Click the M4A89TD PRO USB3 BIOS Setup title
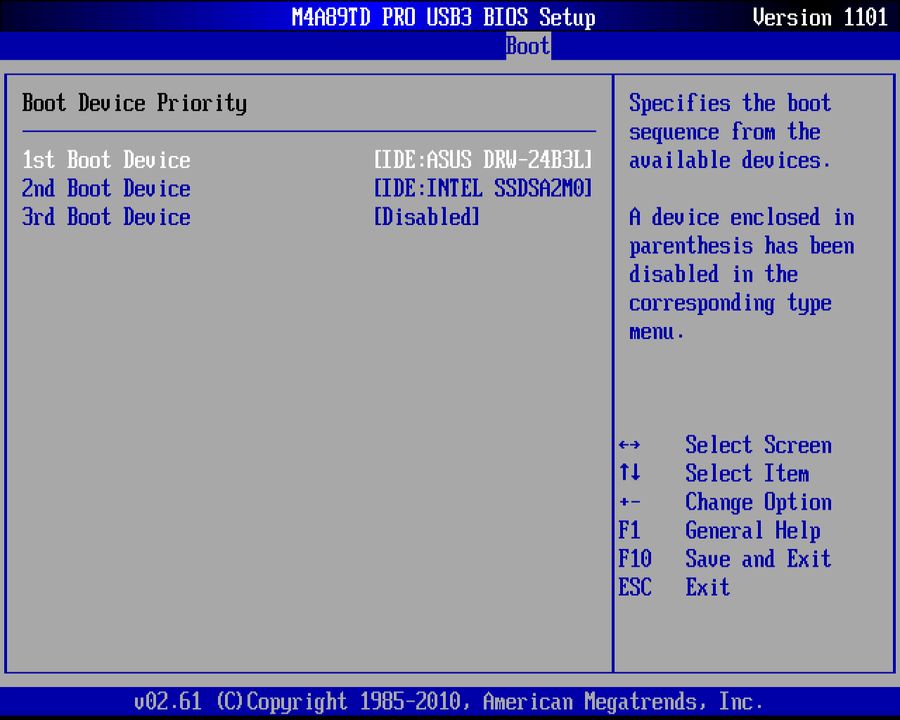900x720 pixels. (x=443, y=17)
